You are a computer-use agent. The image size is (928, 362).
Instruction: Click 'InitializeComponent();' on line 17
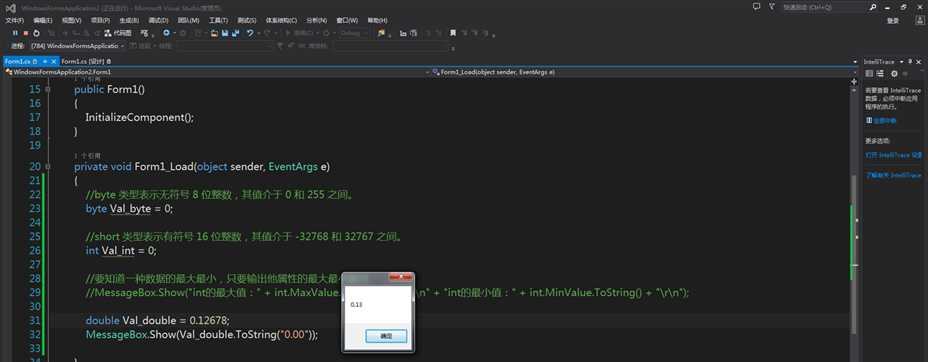140,117
